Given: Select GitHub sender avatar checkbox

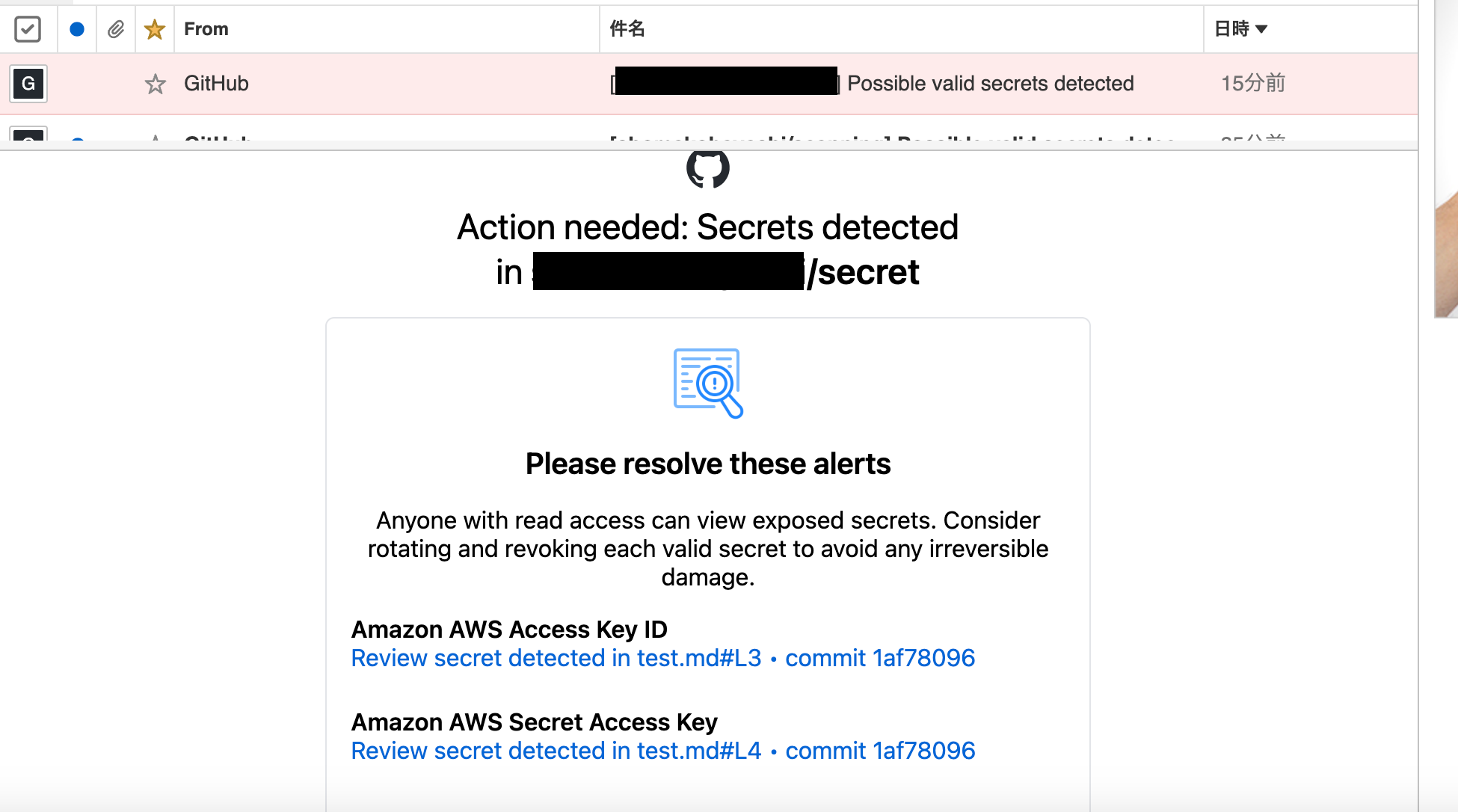Looking at the screenshot, I should pos(28,84).
